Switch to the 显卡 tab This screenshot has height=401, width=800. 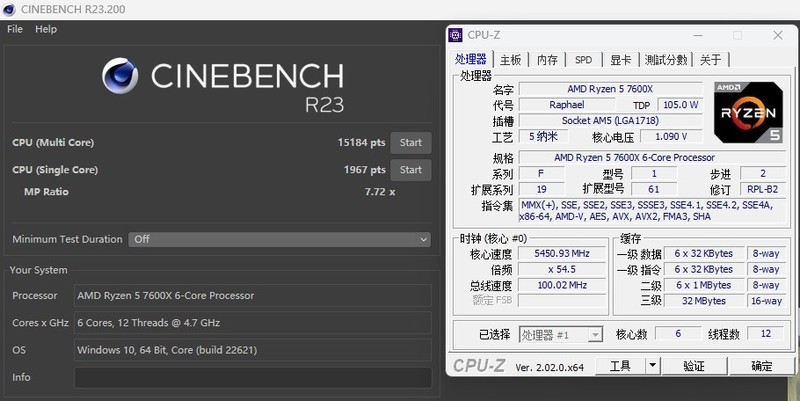[x=620, y=60]
